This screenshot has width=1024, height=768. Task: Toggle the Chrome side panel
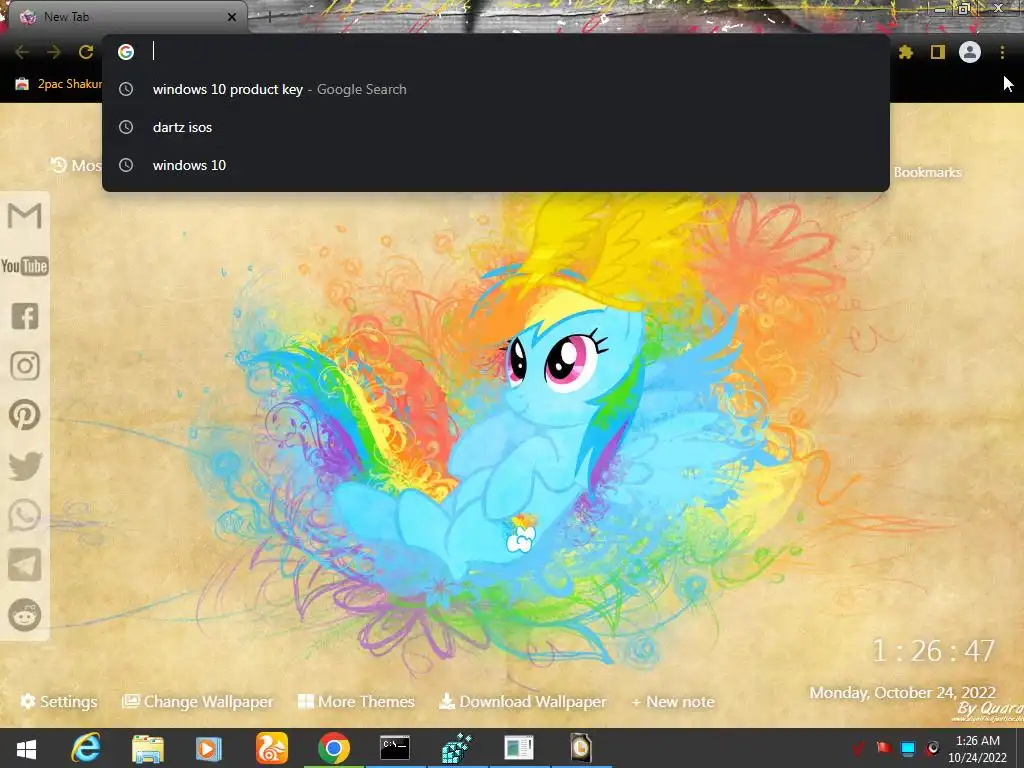tap(938, 52)
